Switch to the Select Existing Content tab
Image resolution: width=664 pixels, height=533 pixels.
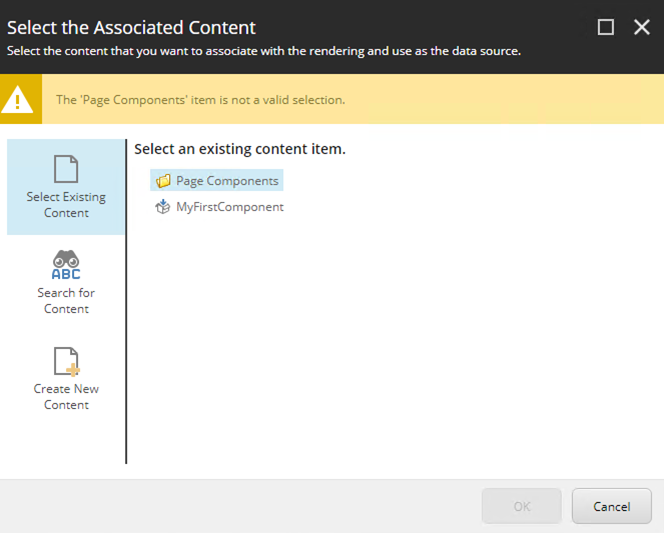tap(66, 187)
